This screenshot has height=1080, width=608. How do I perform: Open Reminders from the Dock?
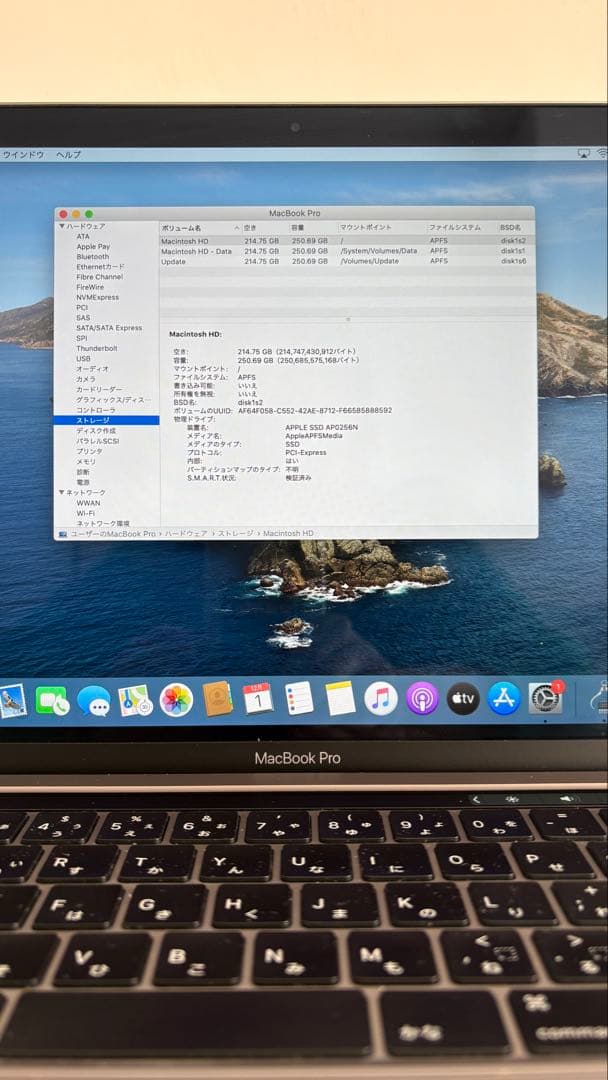point(300,698)
